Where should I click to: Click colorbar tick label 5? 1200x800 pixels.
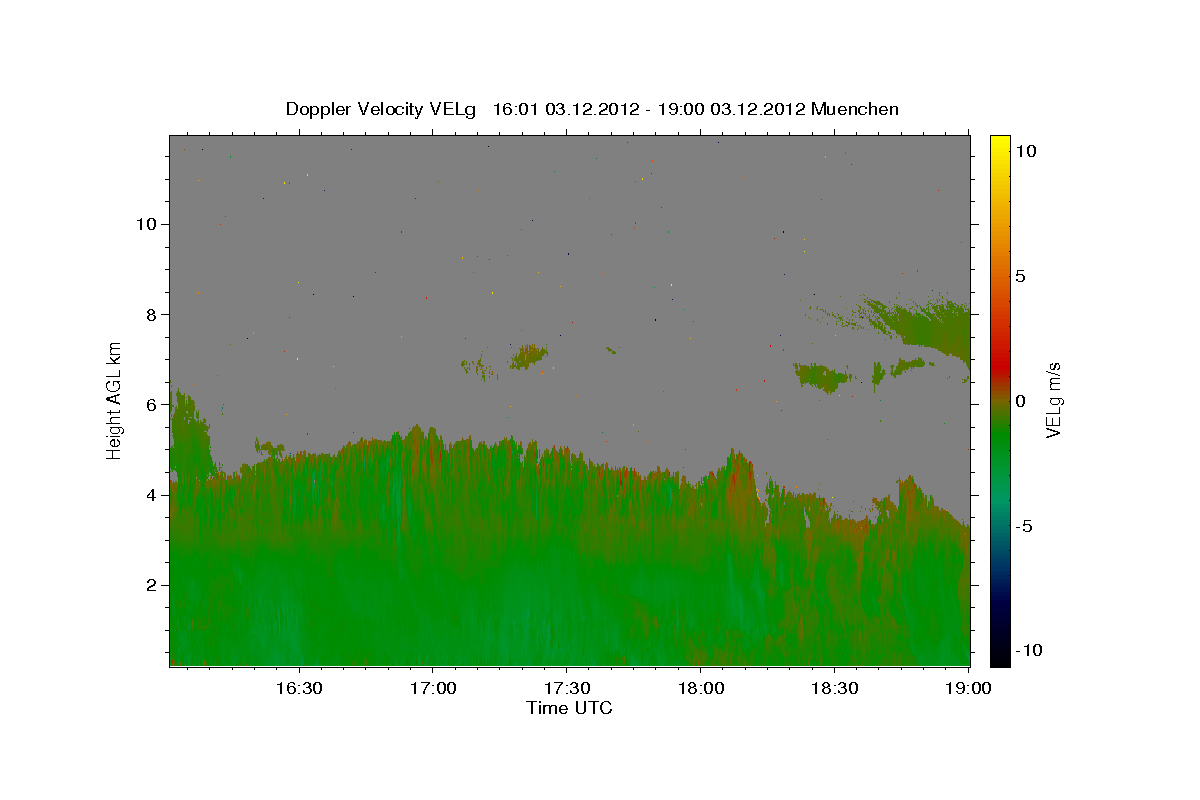click(1021, 276)
